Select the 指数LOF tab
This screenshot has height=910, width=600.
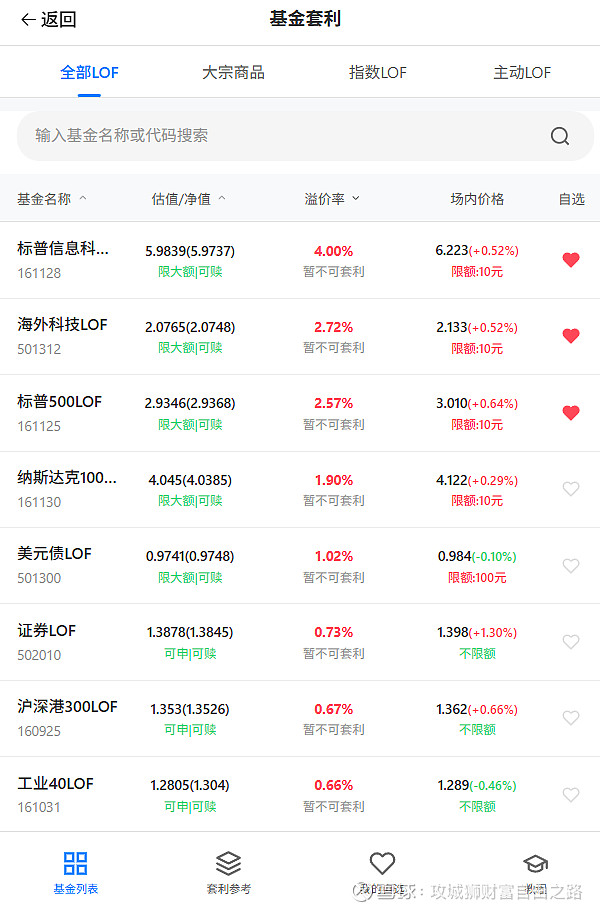(x=377, y=72)
